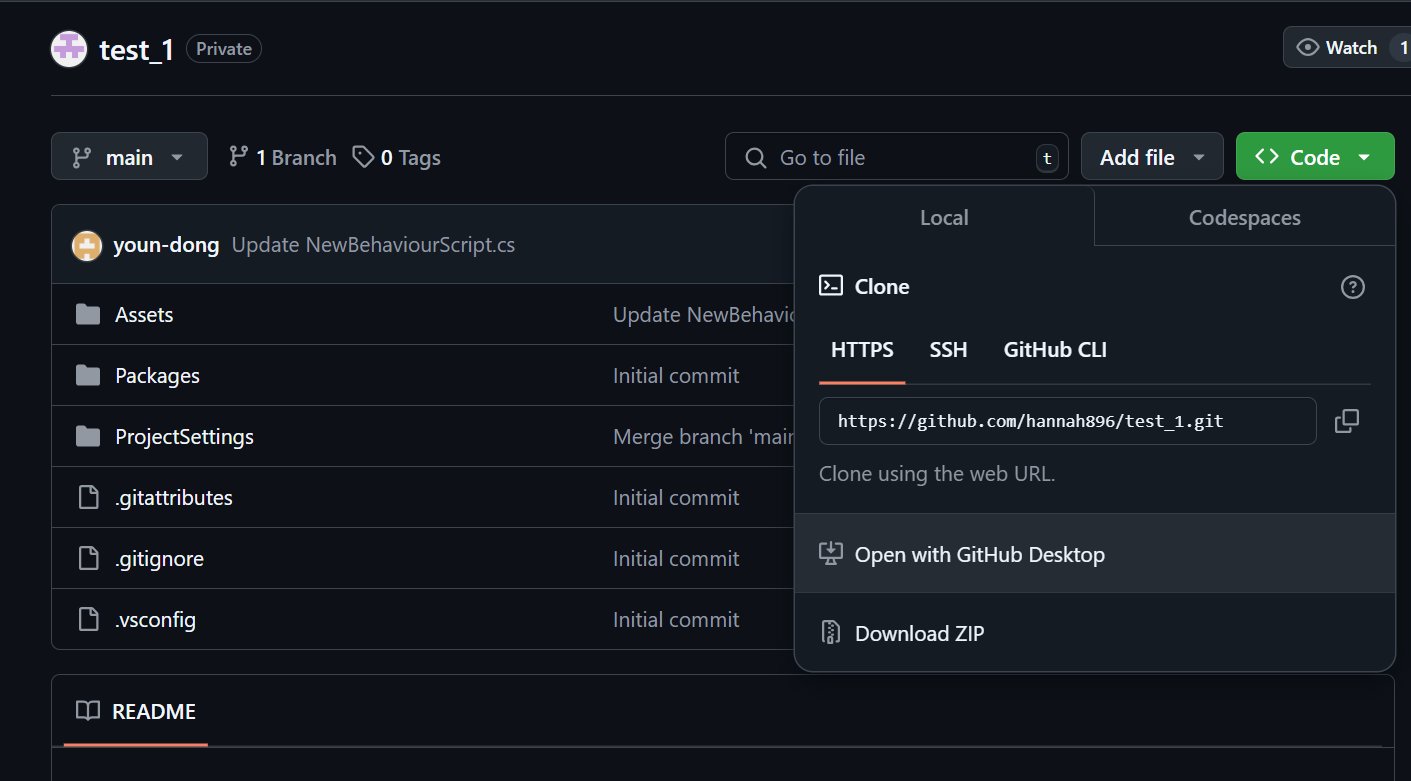Screen dimensions: 1411x781
Task: Open the .gitattributes file
Action: coord(174,498)
